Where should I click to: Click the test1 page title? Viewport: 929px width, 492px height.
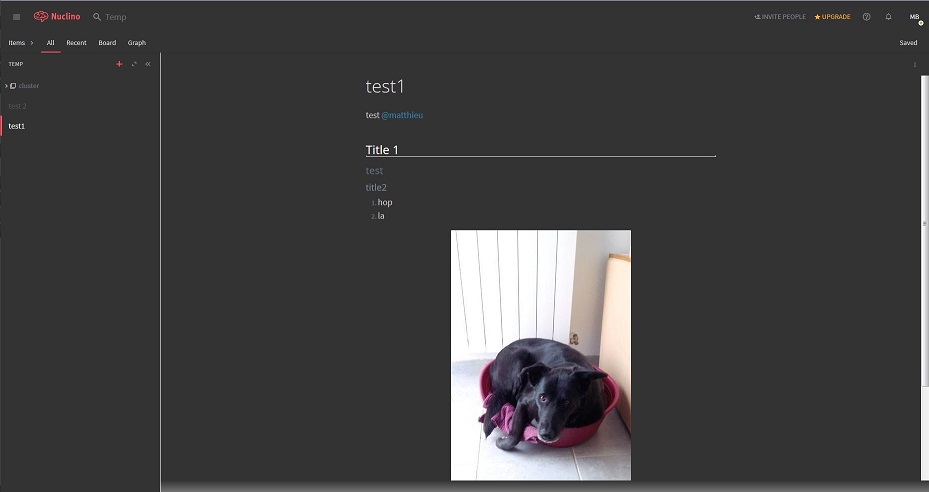[x=385, y=87]
